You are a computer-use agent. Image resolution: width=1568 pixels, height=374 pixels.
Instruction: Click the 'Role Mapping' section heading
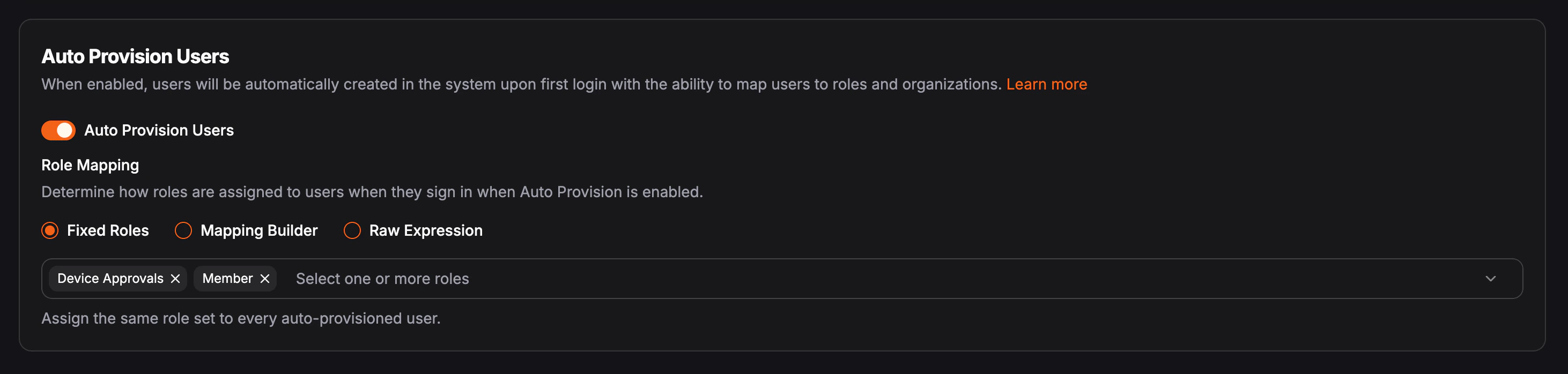point(90,166)
